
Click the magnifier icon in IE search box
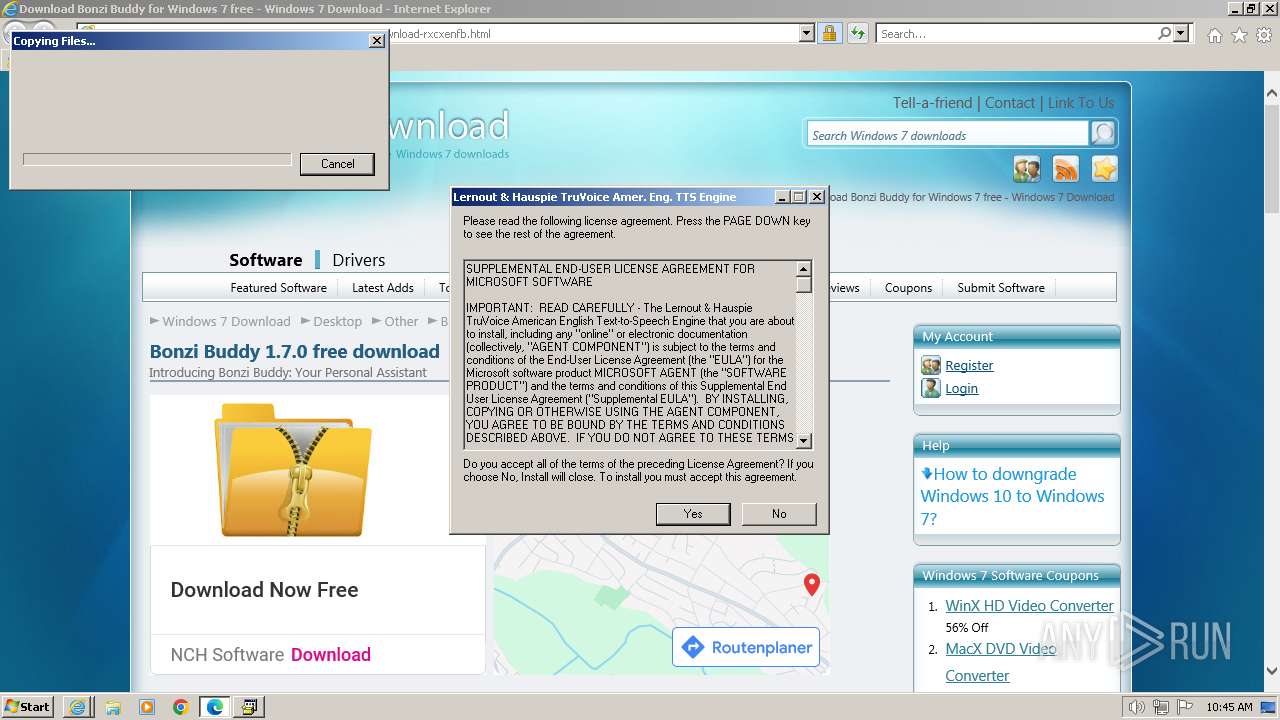click(1164, 33)
